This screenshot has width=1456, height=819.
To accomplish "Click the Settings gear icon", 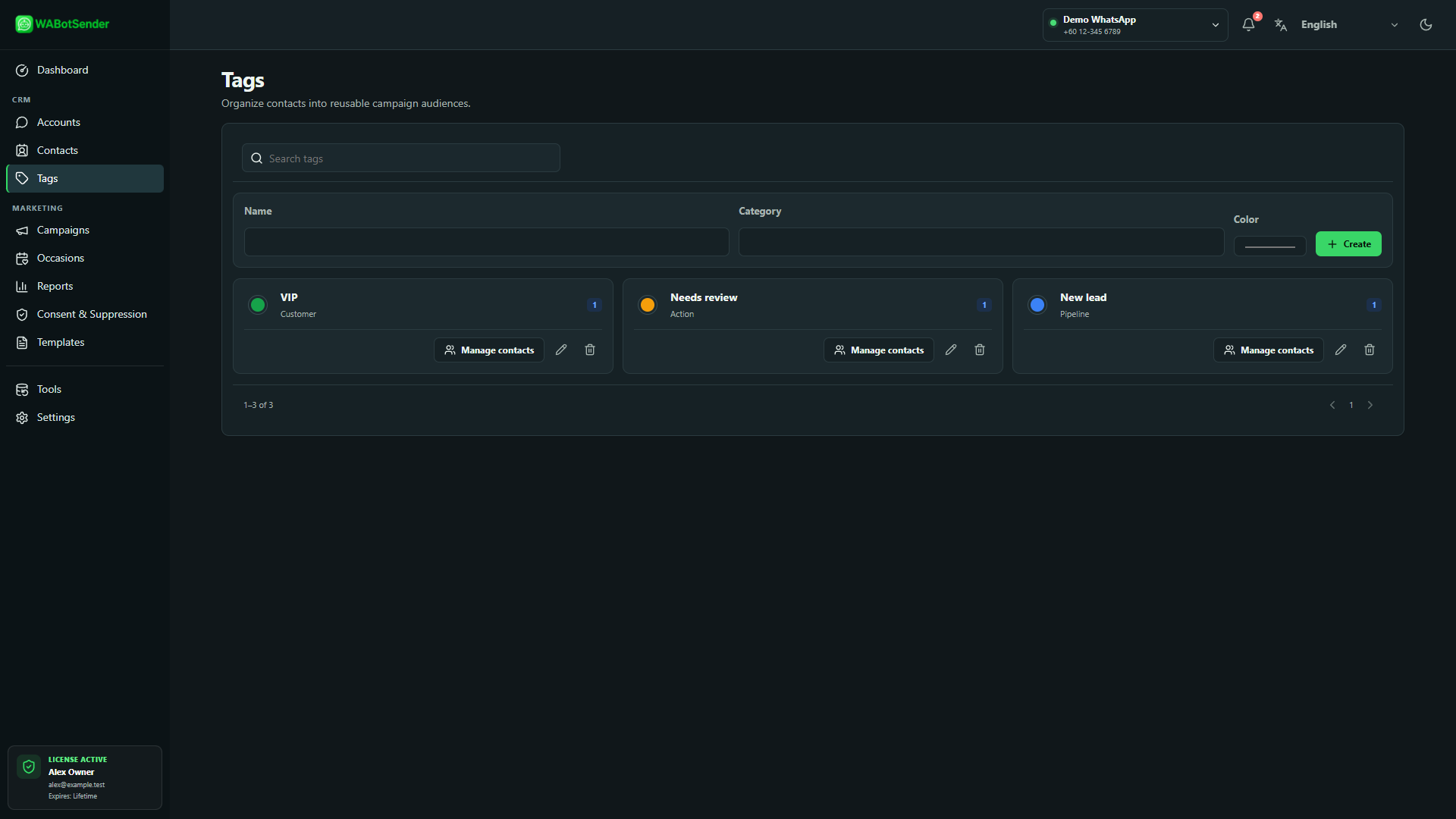I will (x=22, y=418).
